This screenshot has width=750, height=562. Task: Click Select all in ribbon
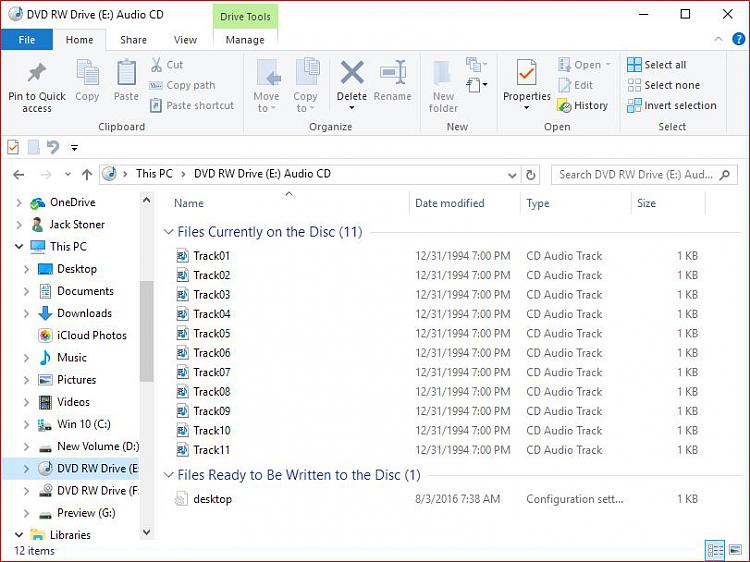point(657,65)
